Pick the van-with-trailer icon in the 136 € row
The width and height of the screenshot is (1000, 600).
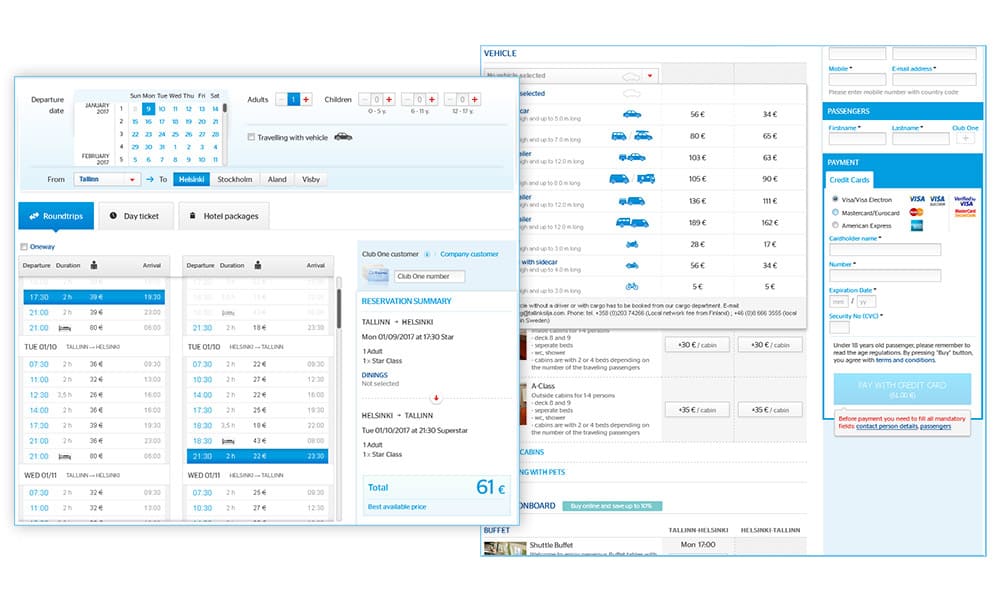(631, 201)
